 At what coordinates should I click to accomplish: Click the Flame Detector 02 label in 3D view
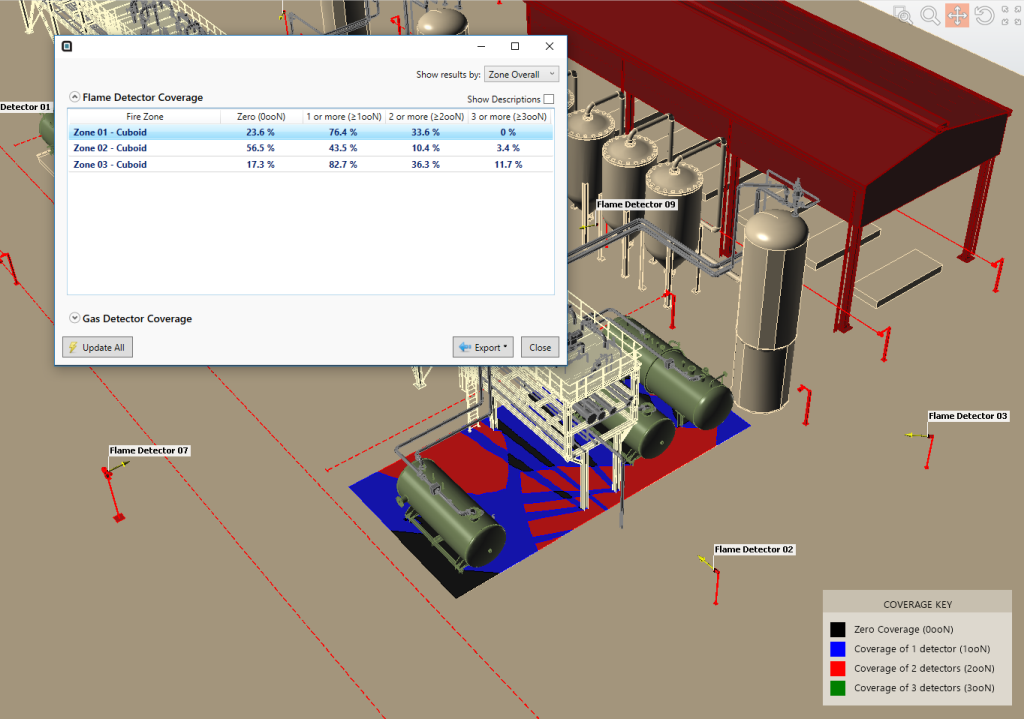[x=753, y=549]
